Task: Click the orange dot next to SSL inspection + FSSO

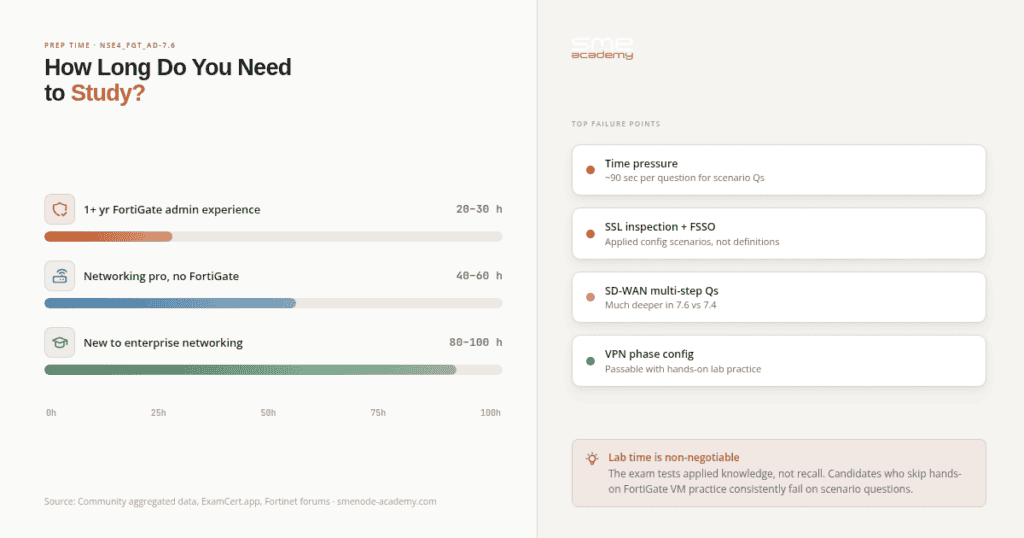Action: click(590, 234)
